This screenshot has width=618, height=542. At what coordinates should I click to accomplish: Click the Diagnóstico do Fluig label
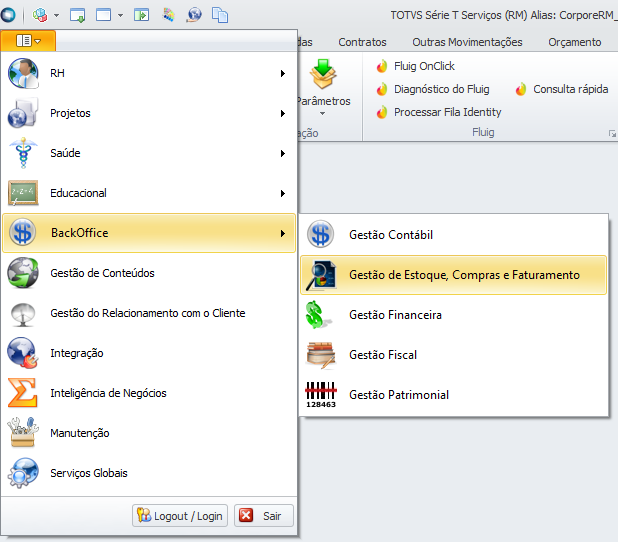click(441, 89)
